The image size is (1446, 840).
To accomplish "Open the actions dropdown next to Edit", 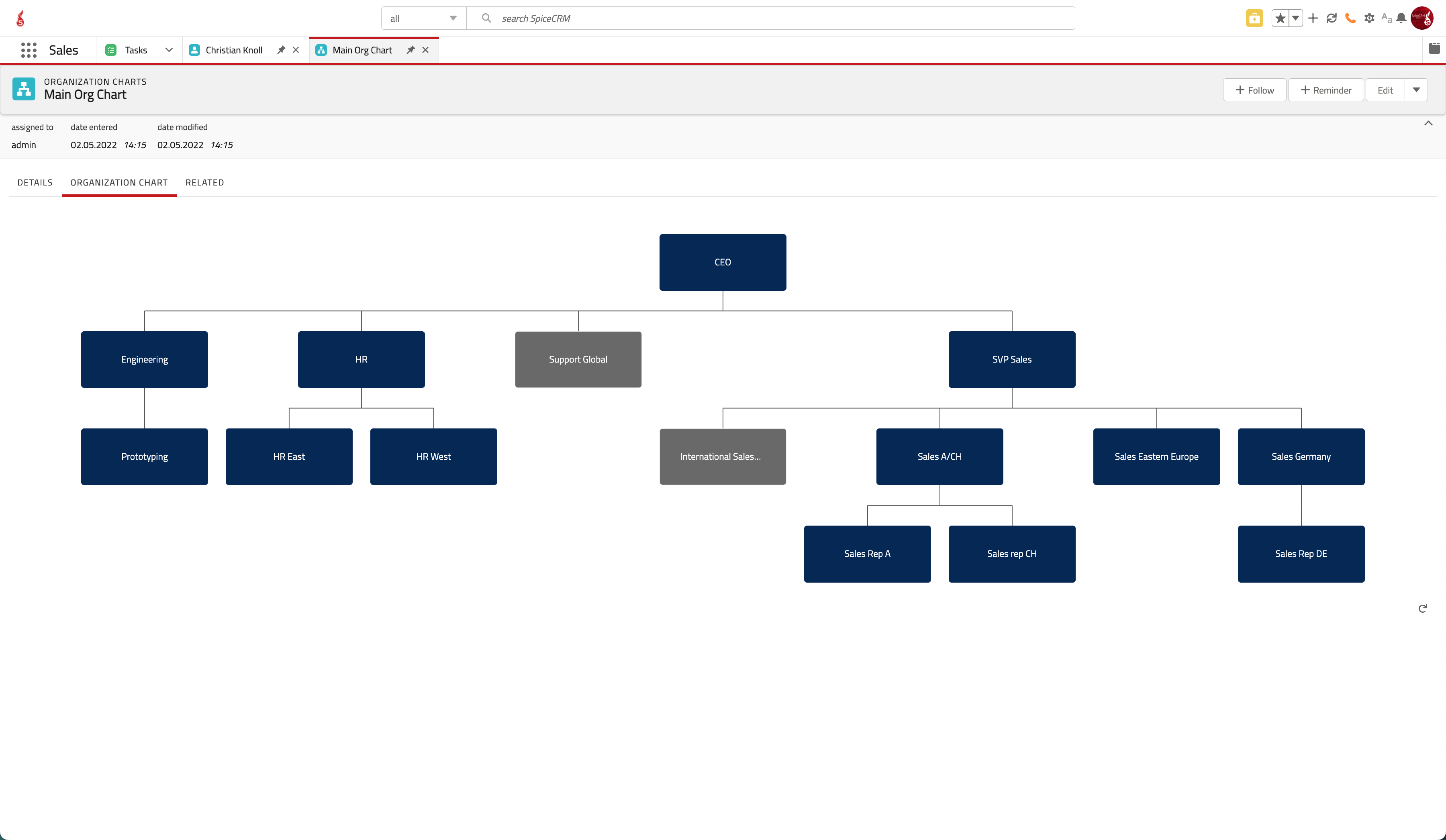I will (x=1416, y=90).
